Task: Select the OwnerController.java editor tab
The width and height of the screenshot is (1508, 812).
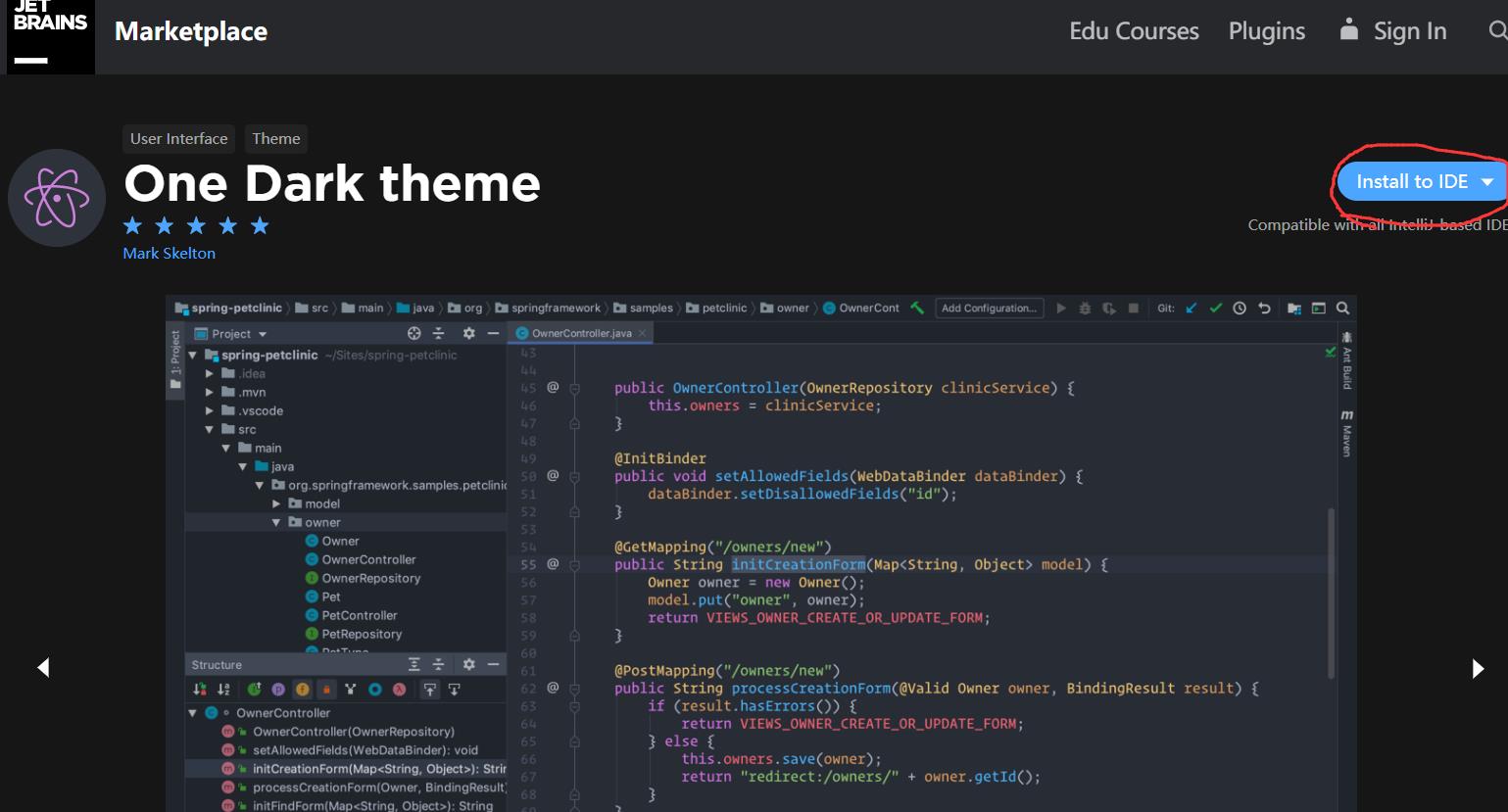Action: pyautogui.click(x=580, y=333)
